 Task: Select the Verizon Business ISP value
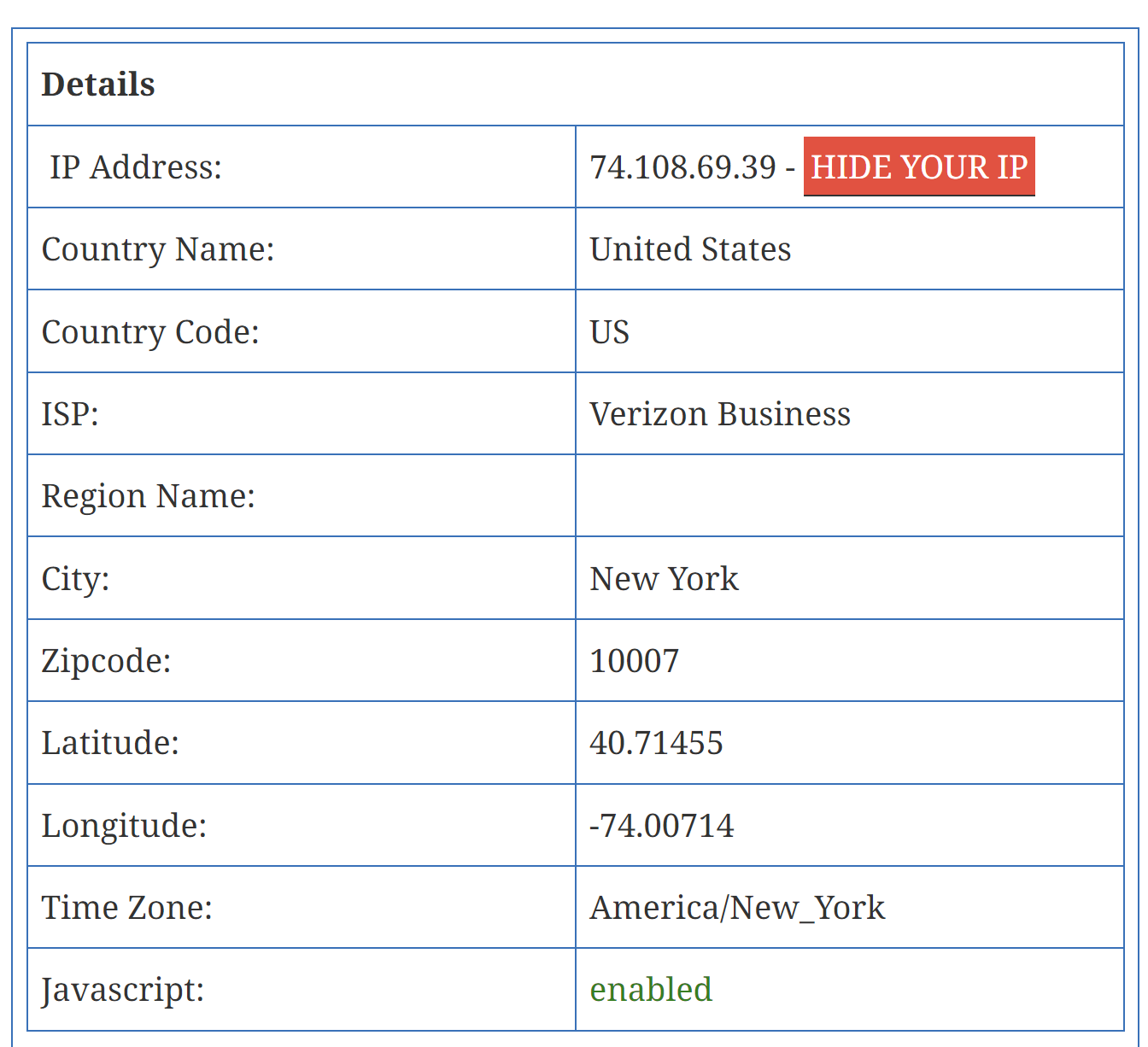tap(720, 414)
